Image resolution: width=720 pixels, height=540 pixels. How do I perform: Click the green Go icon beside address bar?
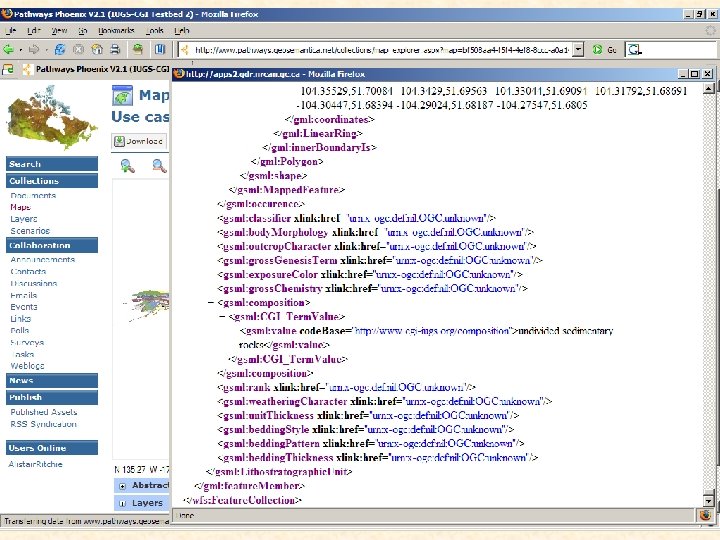(597, 50)
